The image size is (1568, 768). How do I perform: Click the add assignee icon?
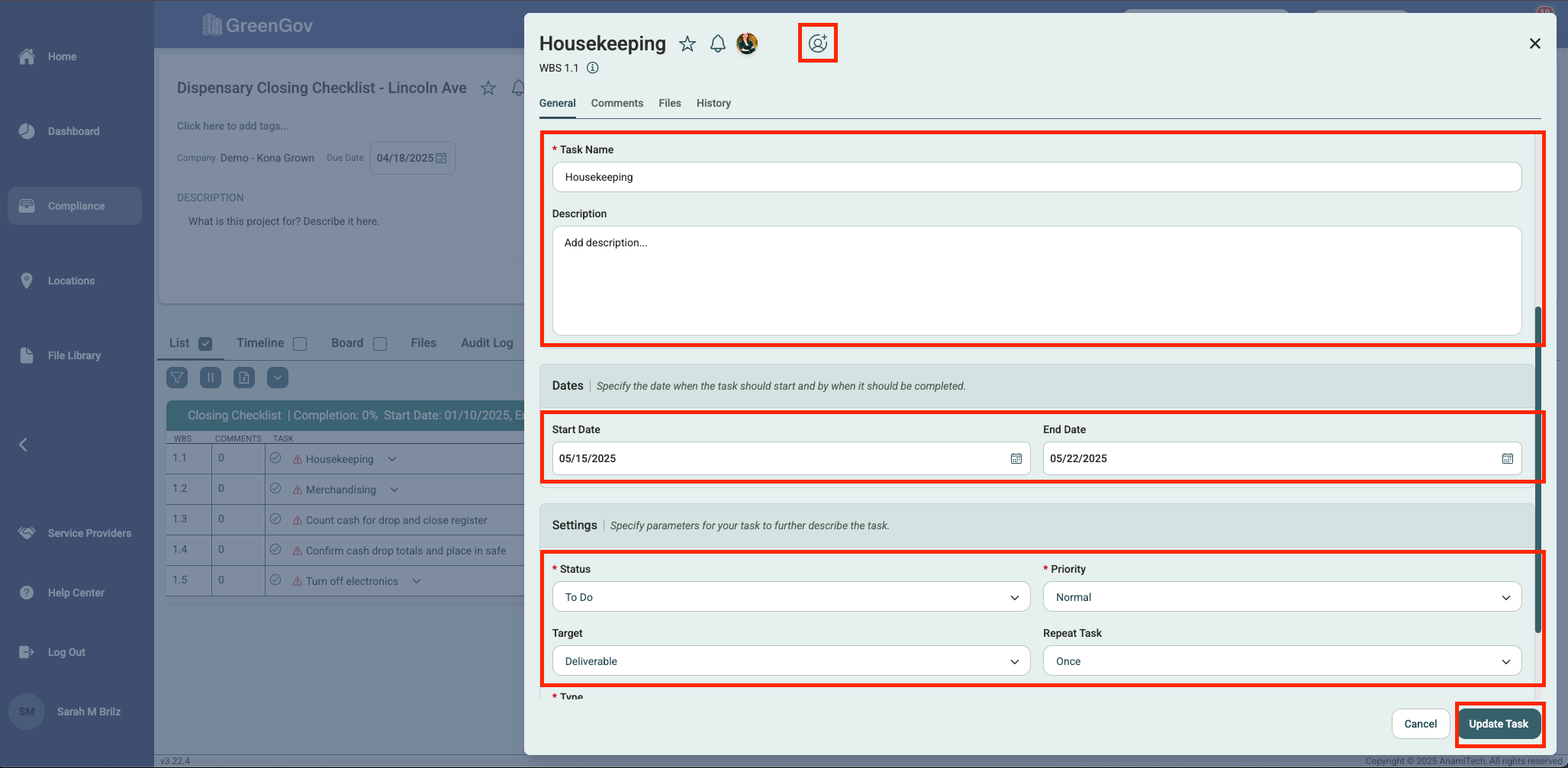pos(817,43)
